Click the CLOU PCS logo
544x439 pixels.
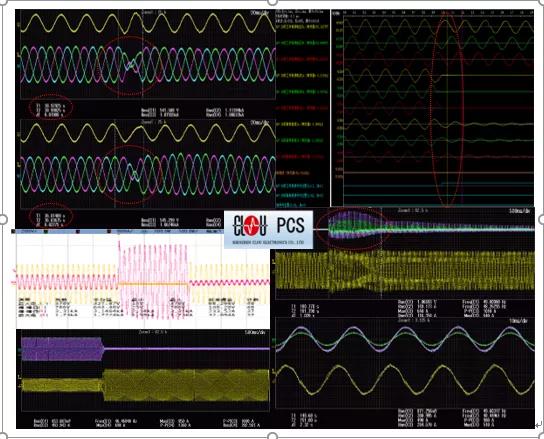(x=269, y=230)
